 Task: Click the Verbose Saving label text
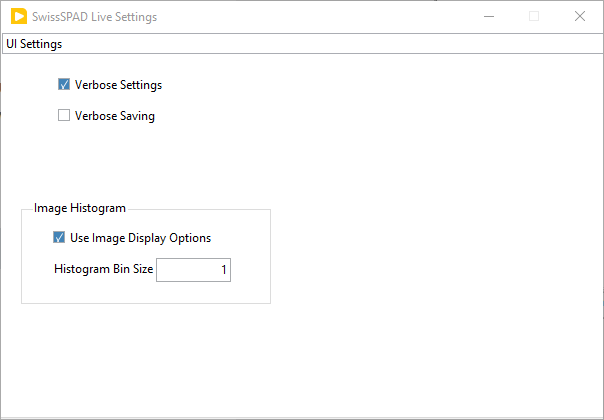pyautogui.click(x=115, y=116)
